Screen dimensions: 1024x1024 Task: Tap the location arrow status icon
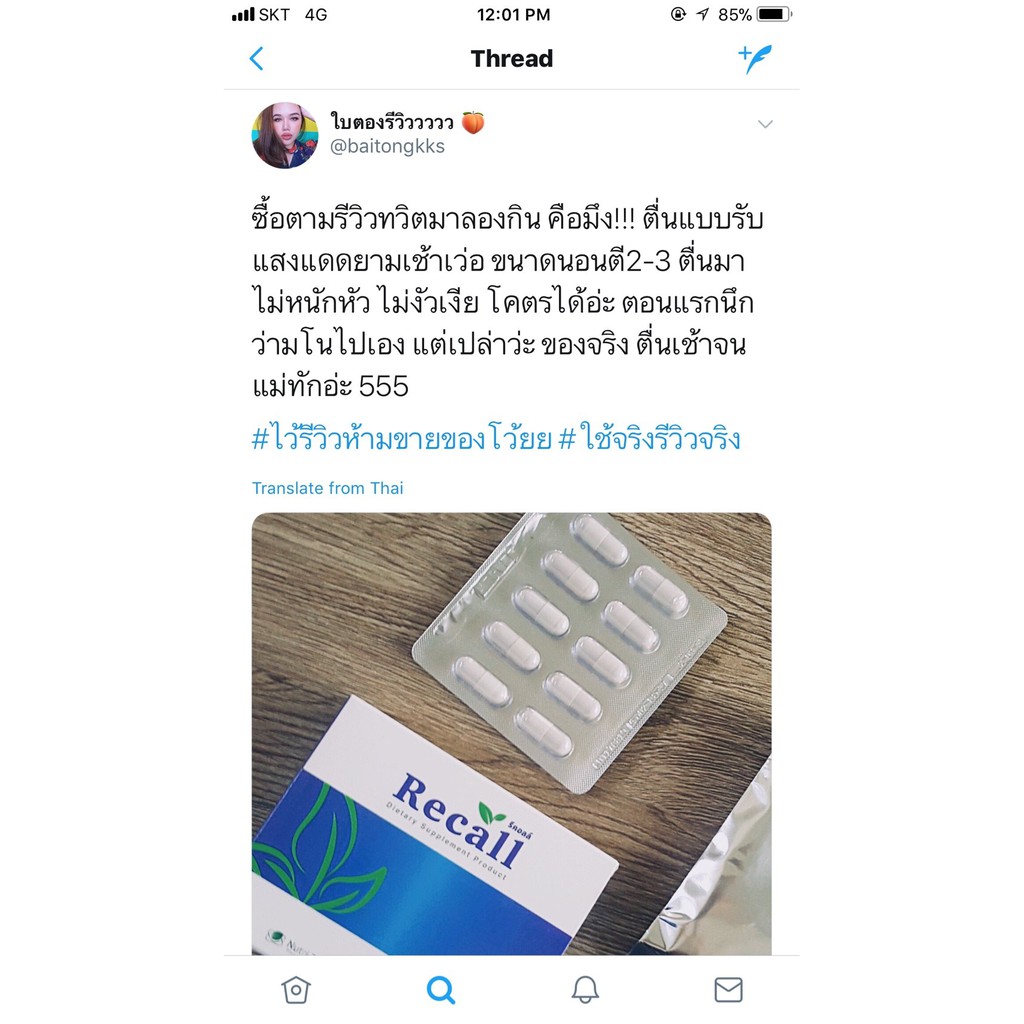point(703,14)
